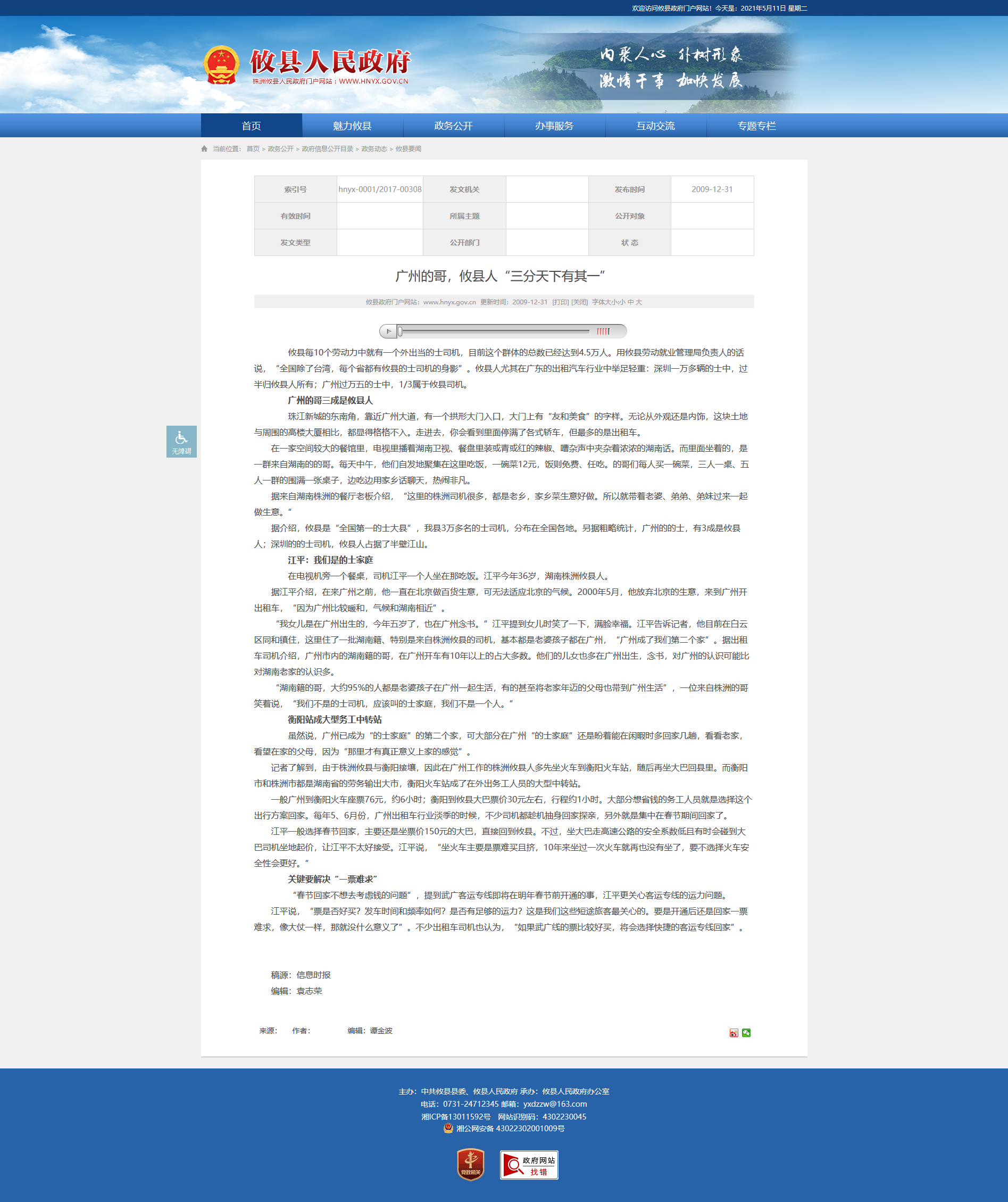Click the 党政机关 badge in the footer
This screenshot has width=1008, height=1202.
tap(470, 1165)
